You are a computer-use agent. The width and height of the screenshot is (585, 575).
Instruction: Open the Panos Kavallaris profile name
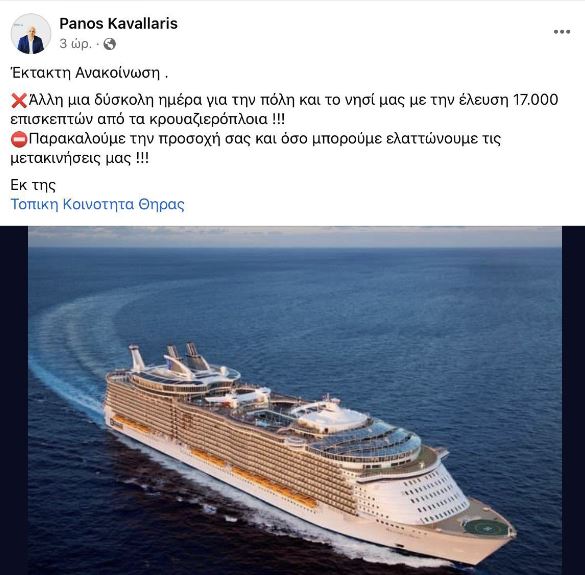tap(118, 24)
